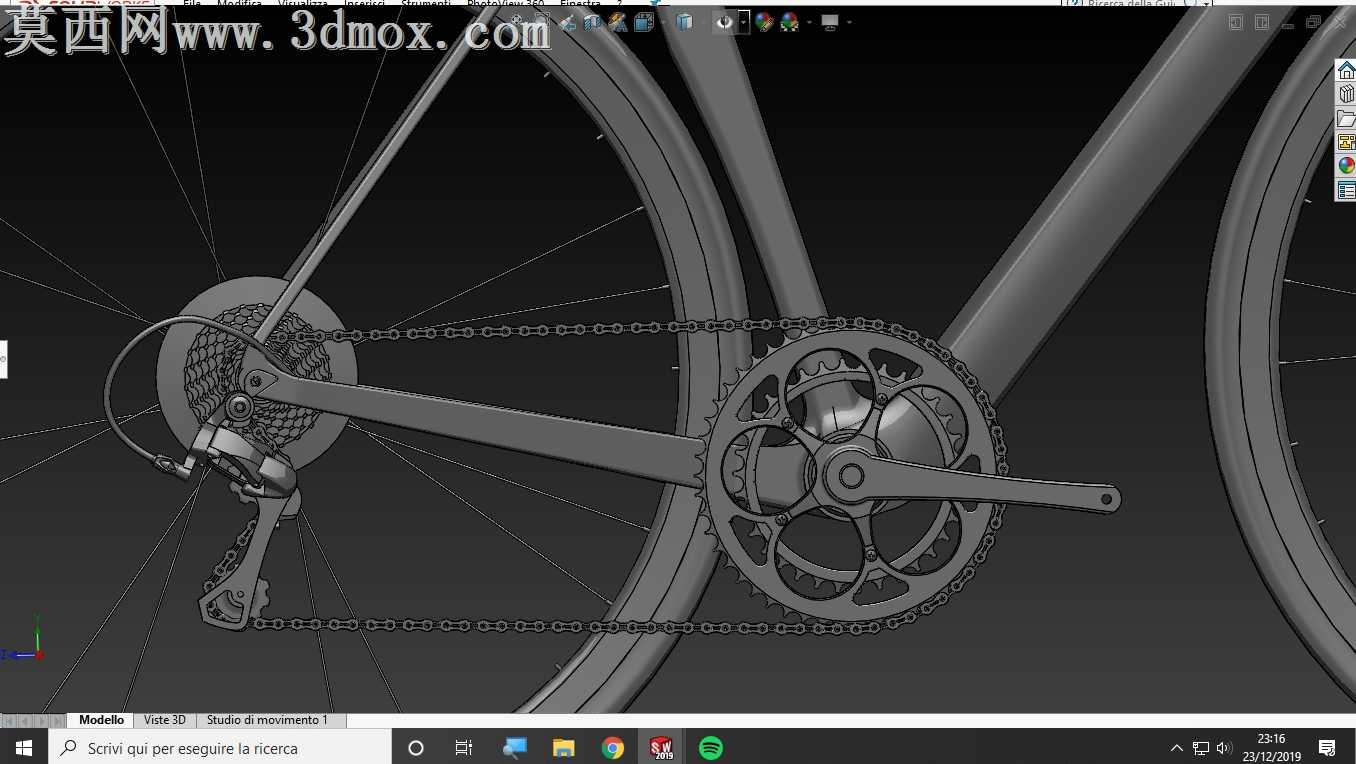Expand the Hide/Show Items dropdown arrow
The image size is (1356, 764).
(743, 22)
